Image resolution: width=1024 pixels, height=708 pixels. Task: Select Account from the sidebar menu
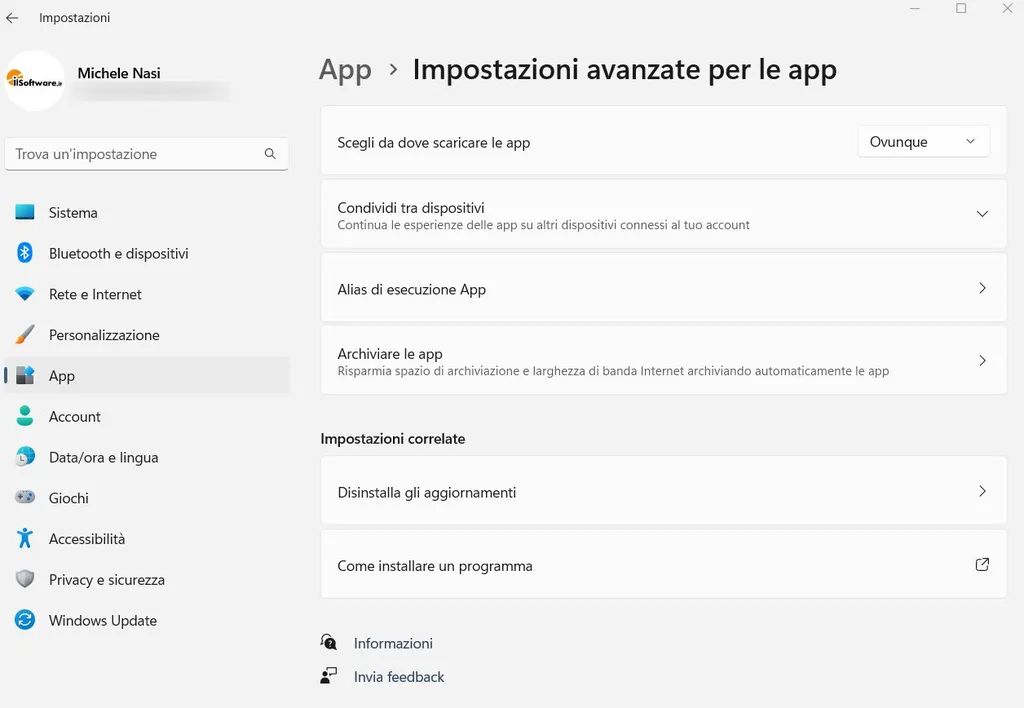click(74, 417)
